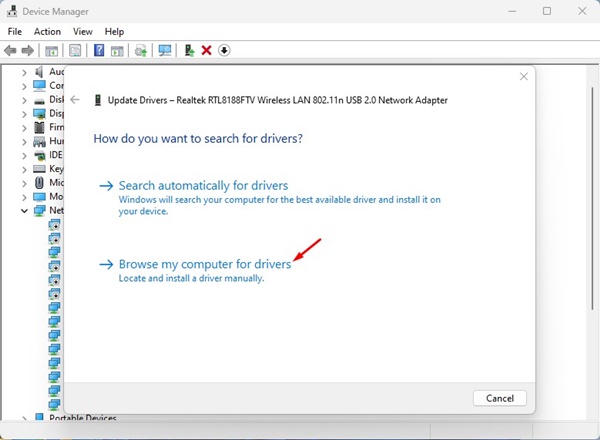Viewport: 600px width, 440px height.
Task: Choose Search automatically for drivers
Action: coord(203,186)
